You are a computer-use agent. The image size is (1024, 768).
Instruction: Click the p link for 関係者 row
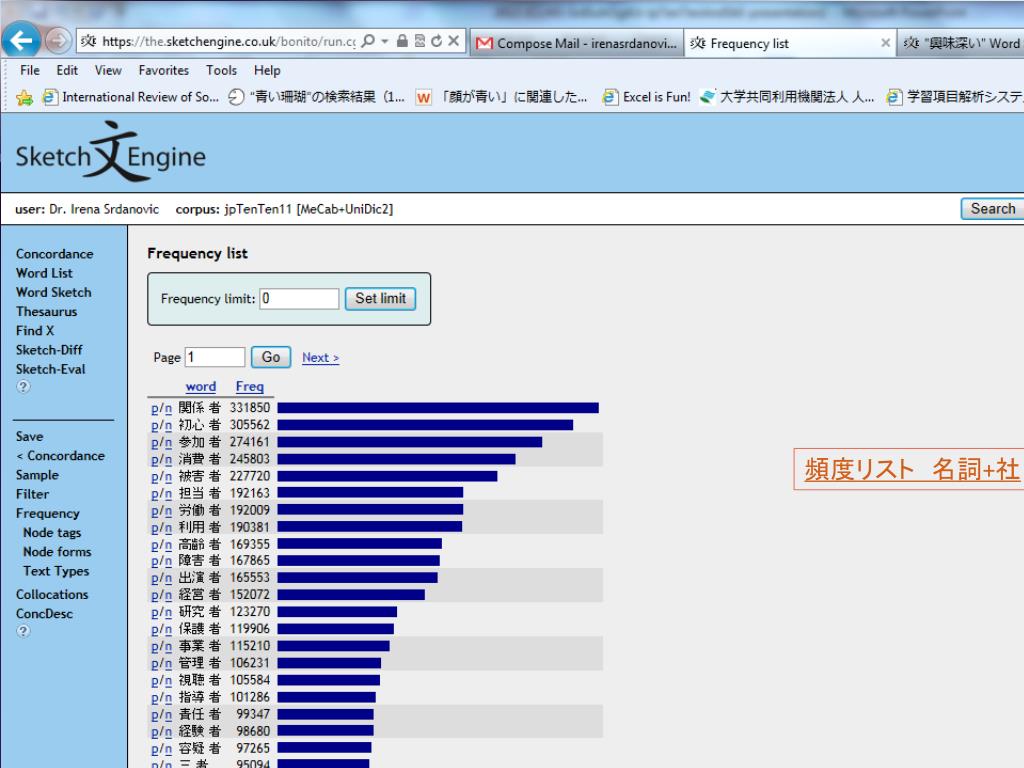(155, 409)
